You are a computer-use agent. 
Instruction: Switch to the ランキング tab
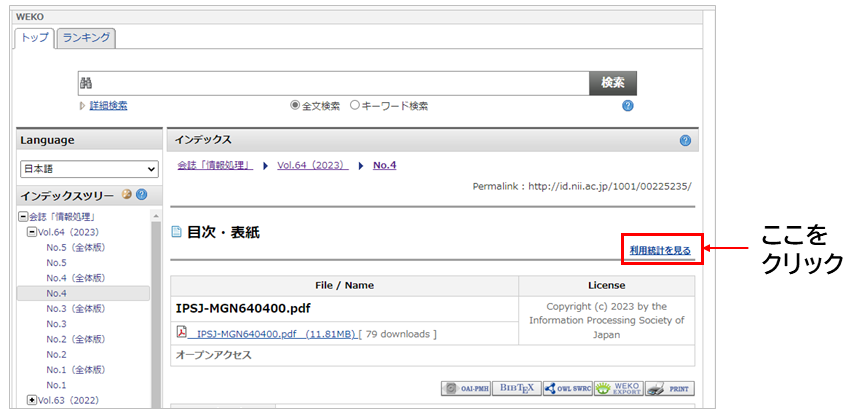[86, 38]
